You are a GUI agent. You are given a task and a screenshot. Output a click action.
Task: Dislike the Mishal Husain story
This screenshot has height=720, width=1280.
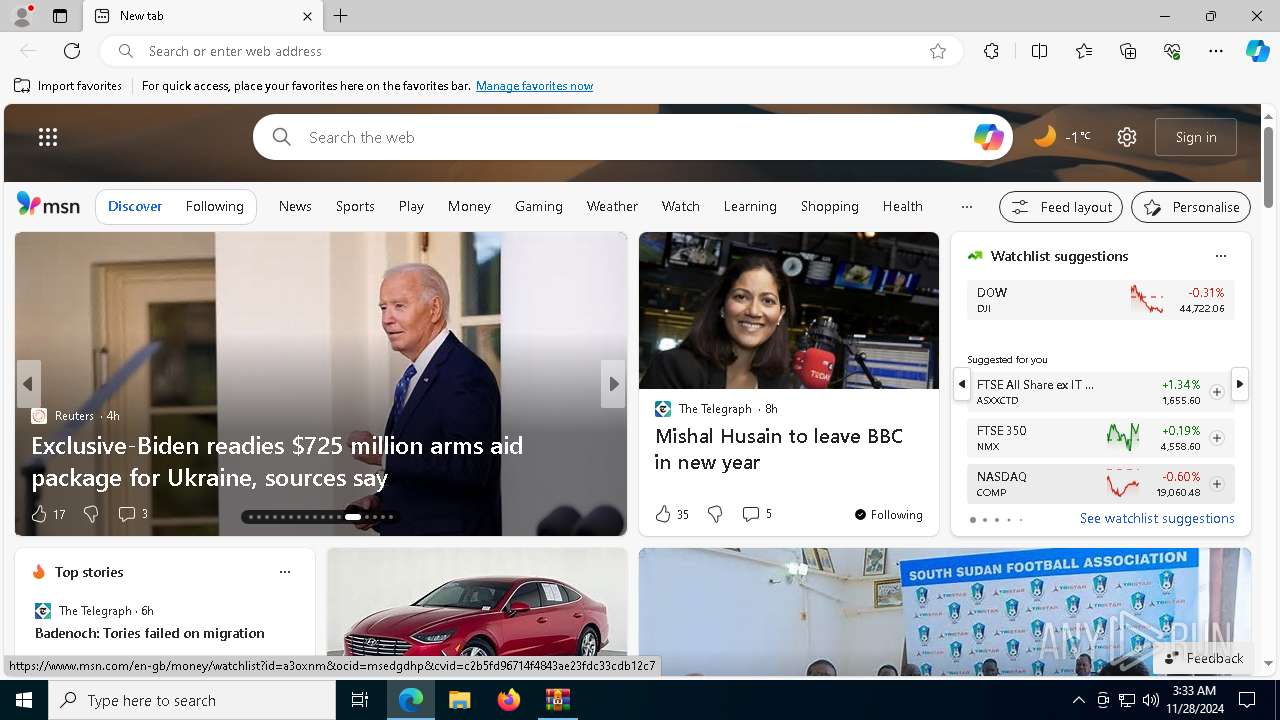coord(715,514)
